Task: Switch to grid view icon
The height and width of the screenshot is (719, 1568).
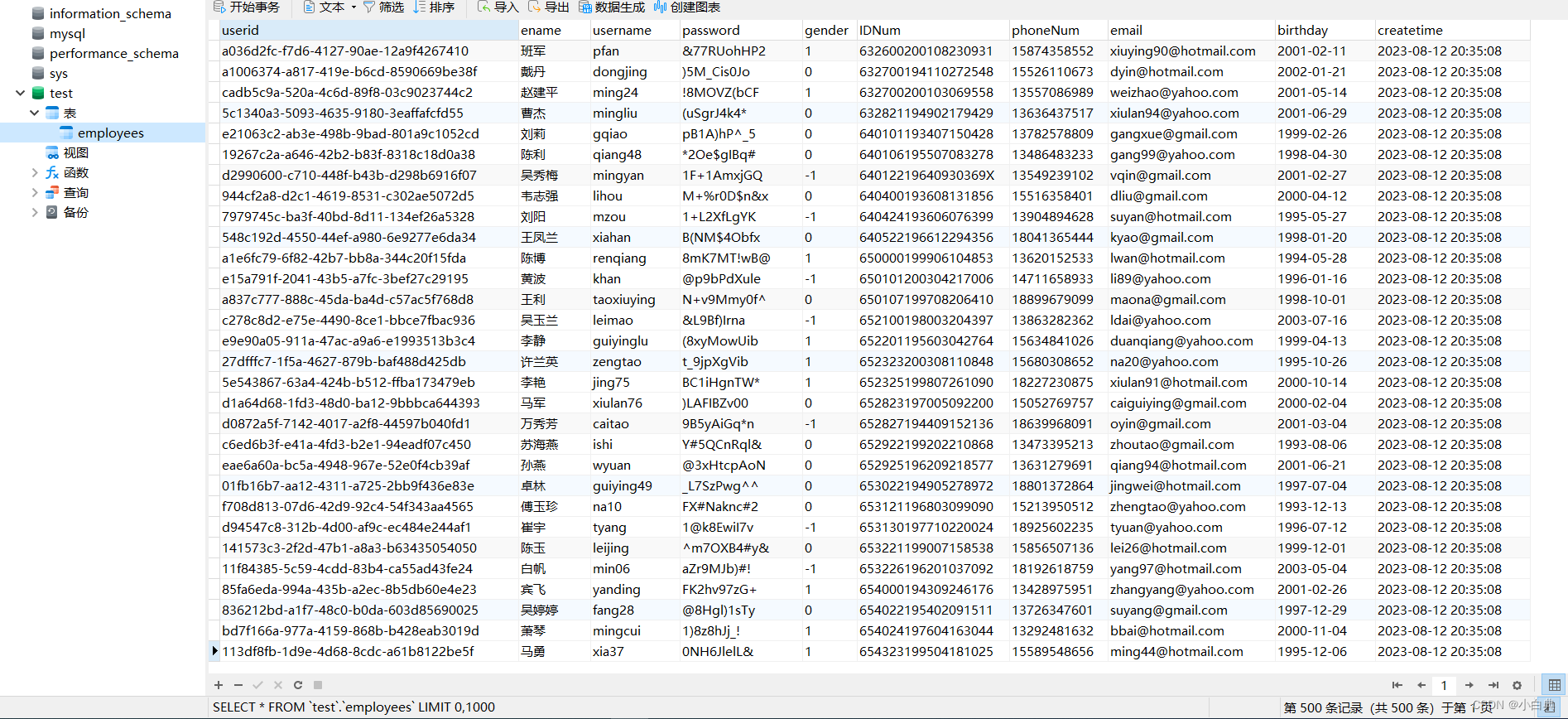Action: [x=1555, y=685]
